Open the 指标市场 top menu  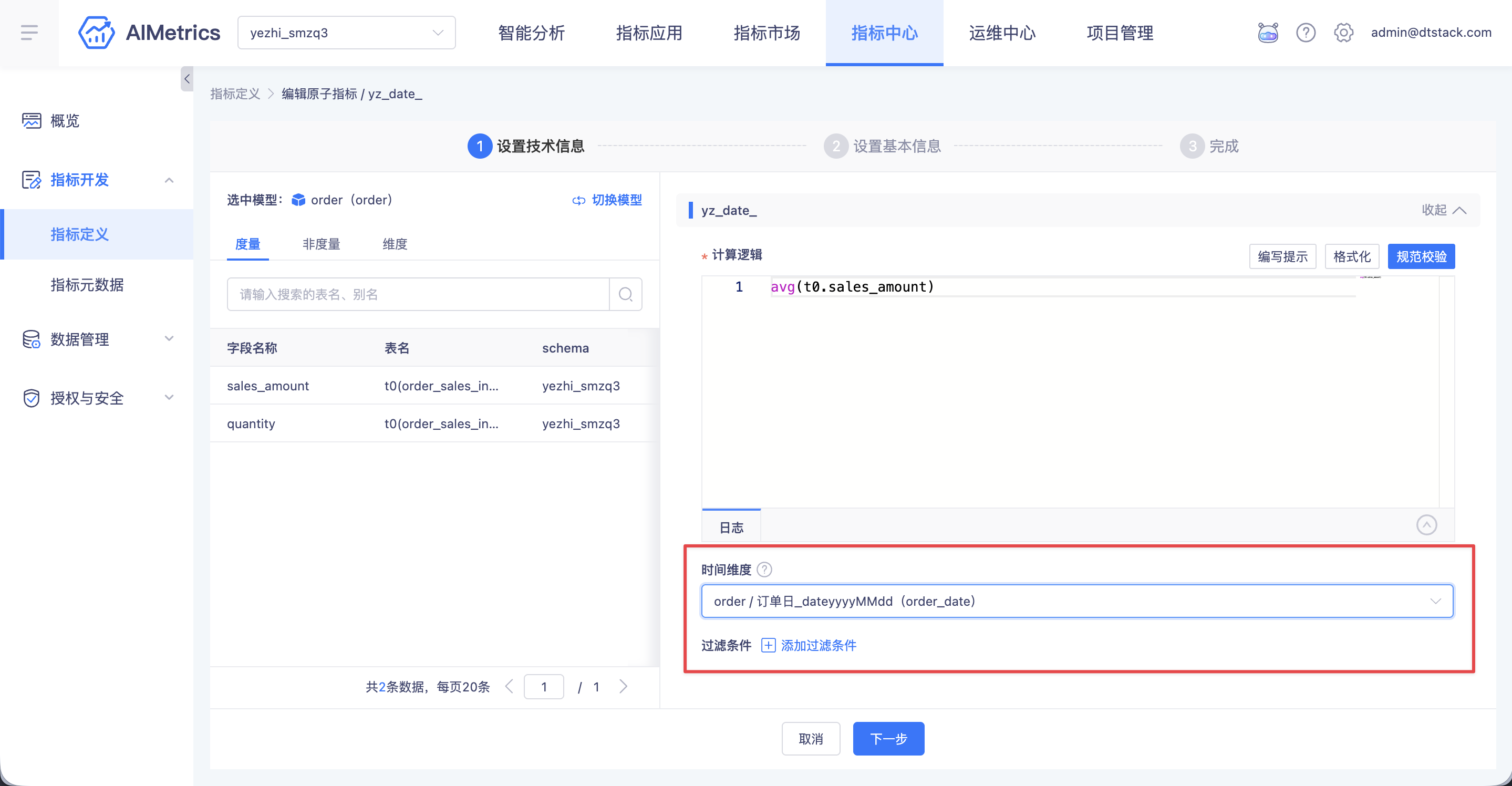[767, 33]
